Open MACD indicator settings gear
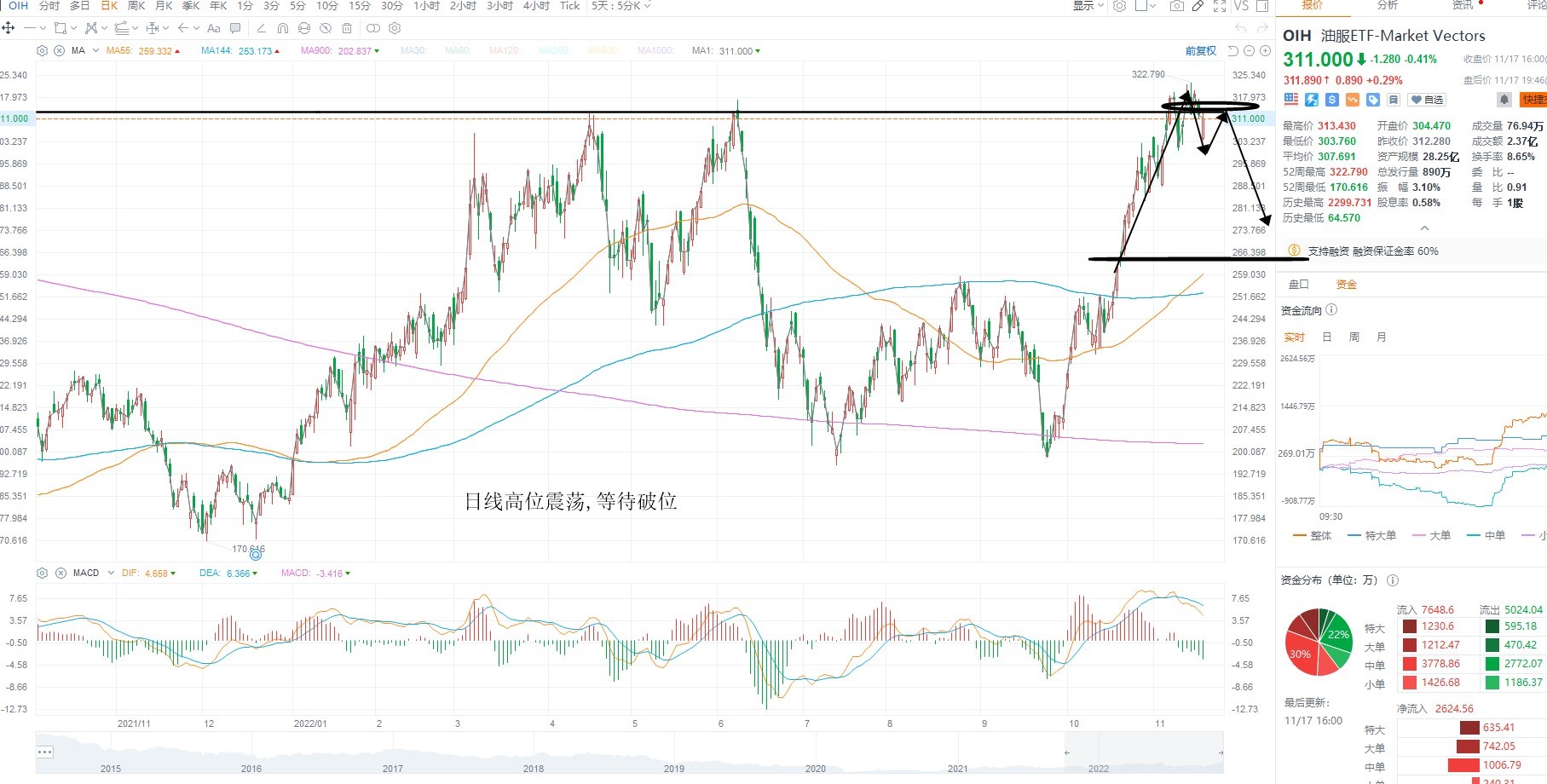This screenshot has height=784, width=1547. [43, 573]
